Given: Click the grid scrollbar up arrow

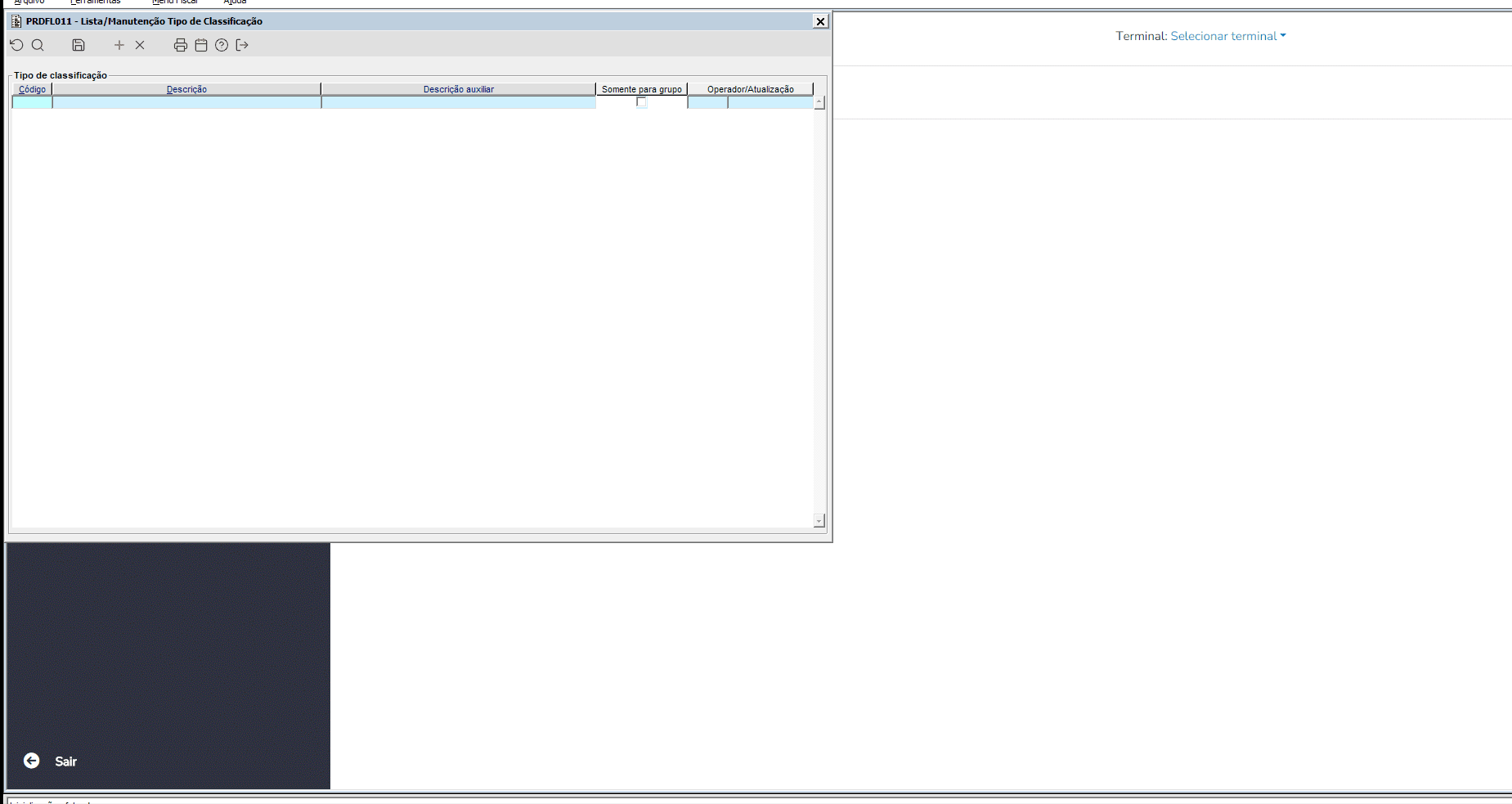Looking at the screenshot, I should click(819, 102).
